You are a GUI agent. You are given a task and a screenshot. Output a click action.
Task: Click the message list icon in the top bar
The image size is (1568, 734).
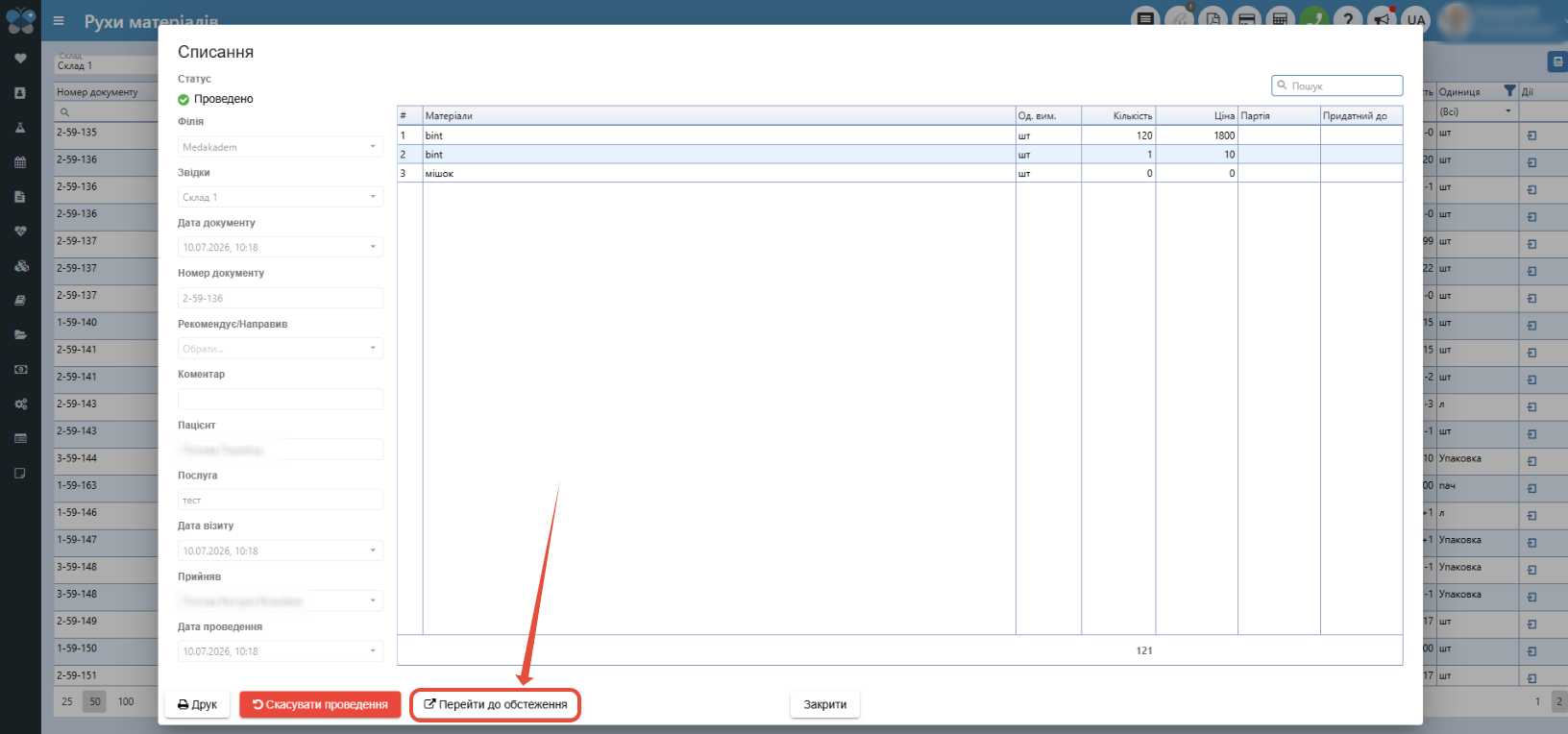pyautogui.click(x=1145, y=18)
